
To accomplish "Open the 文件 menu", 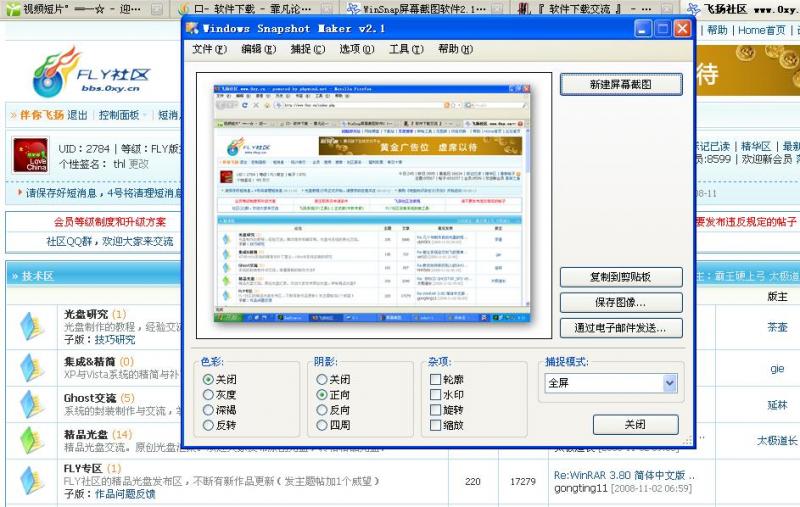I will point(209,49).
